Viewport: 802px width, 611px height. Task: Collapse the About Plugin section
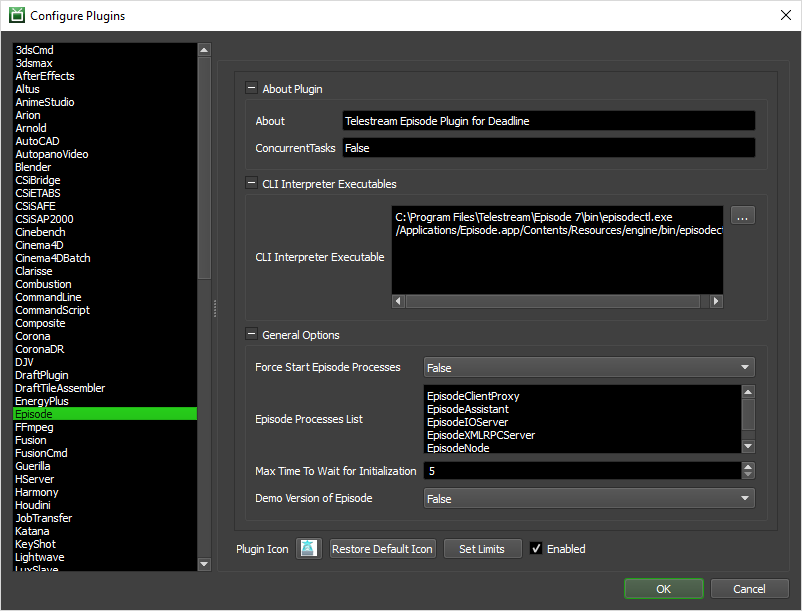(251, 88)
